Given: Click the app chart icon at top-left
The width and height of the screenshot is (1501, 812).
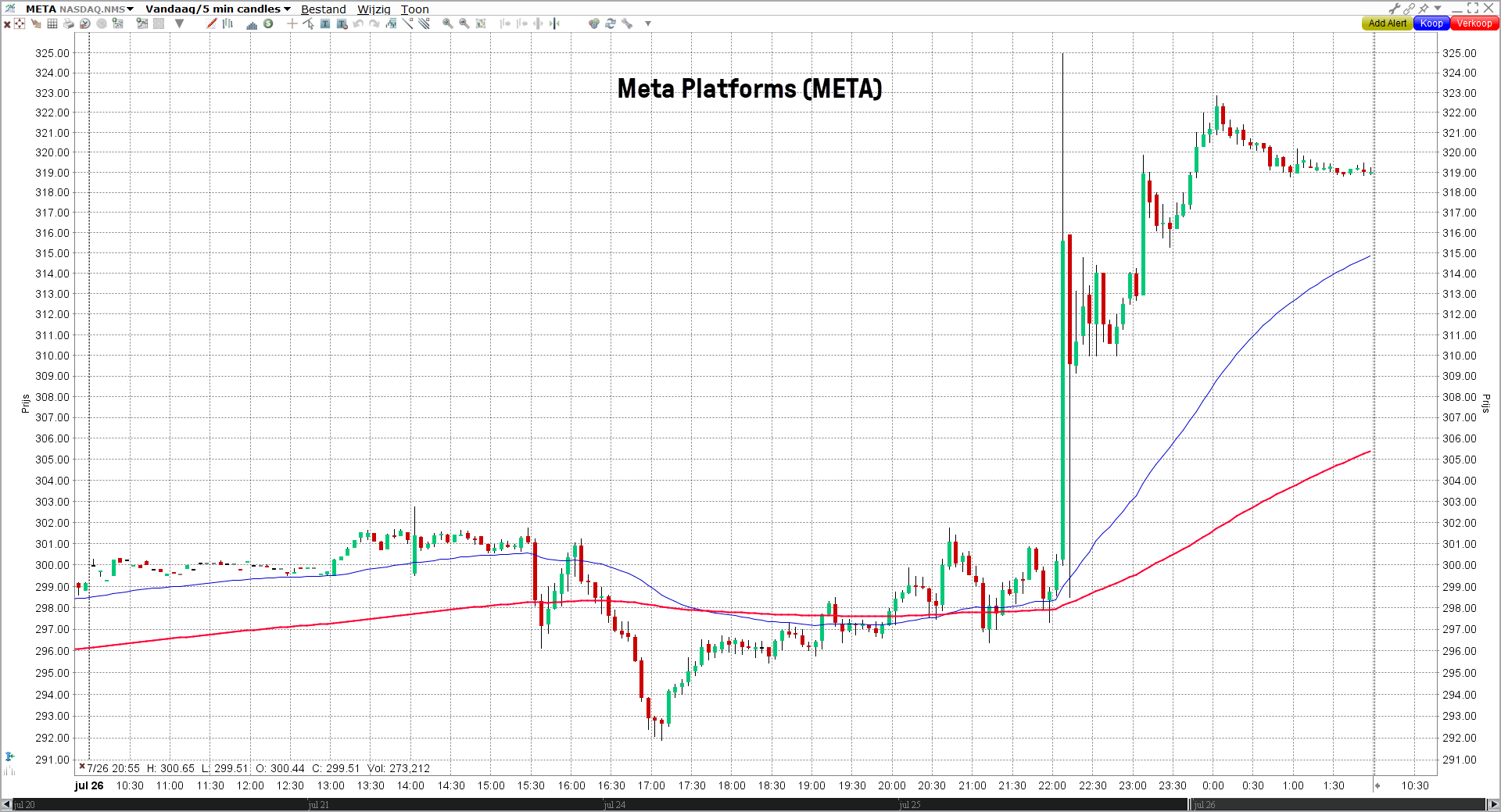Looking at the screenshot, I should [x=9, y=9].
